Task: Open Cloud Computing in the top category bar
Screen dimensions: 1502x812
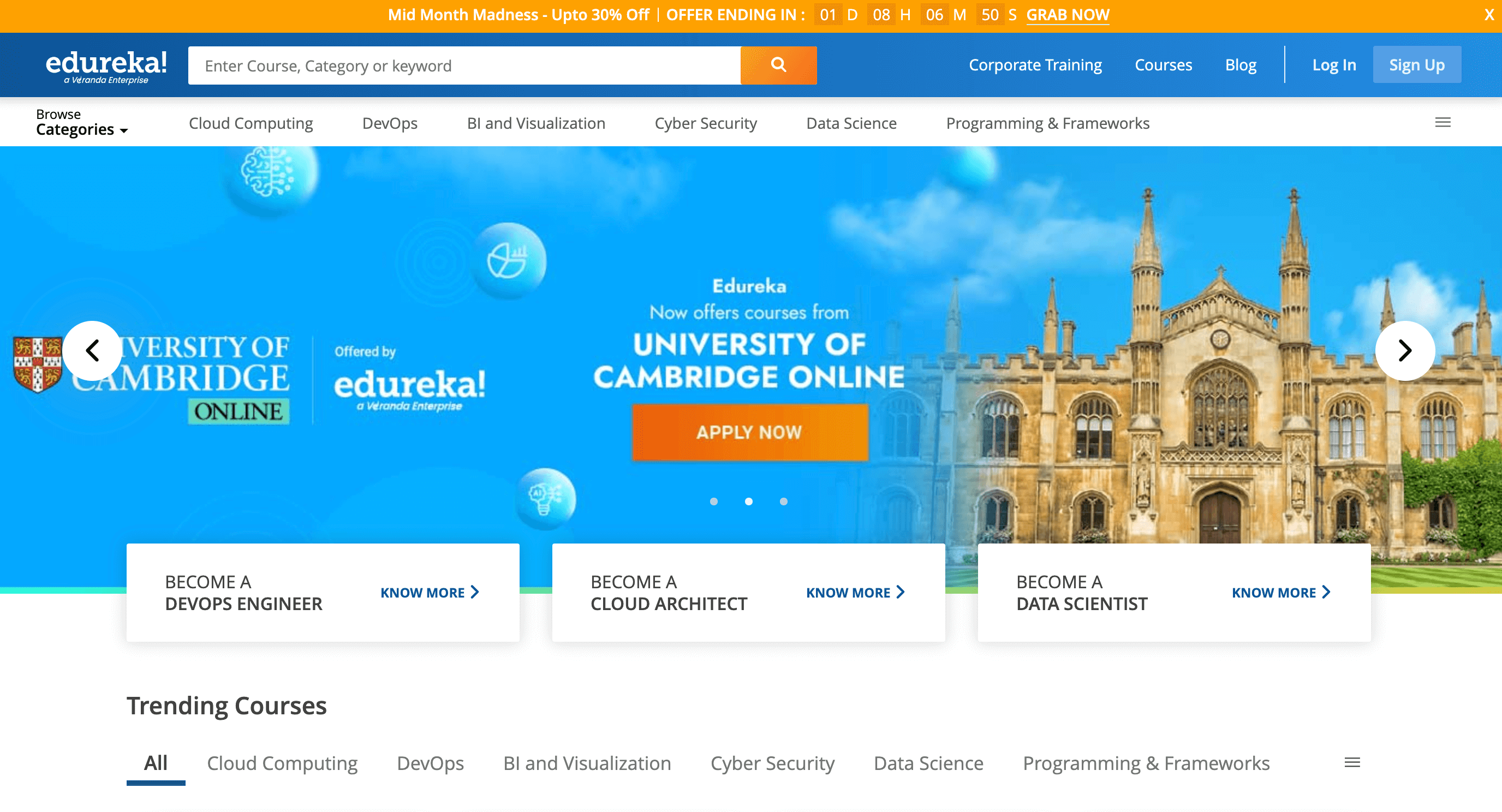Action: click(251, 123)
